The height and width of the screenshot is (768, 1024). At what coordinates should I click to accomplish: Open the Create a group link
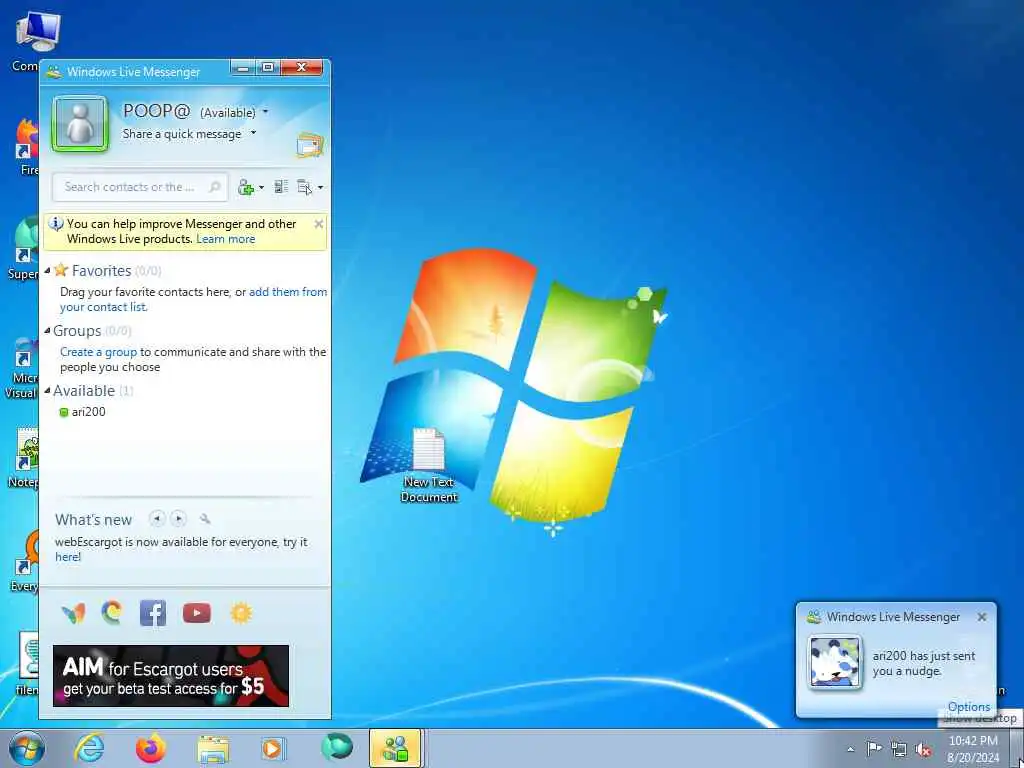click(x=99, y=352)
